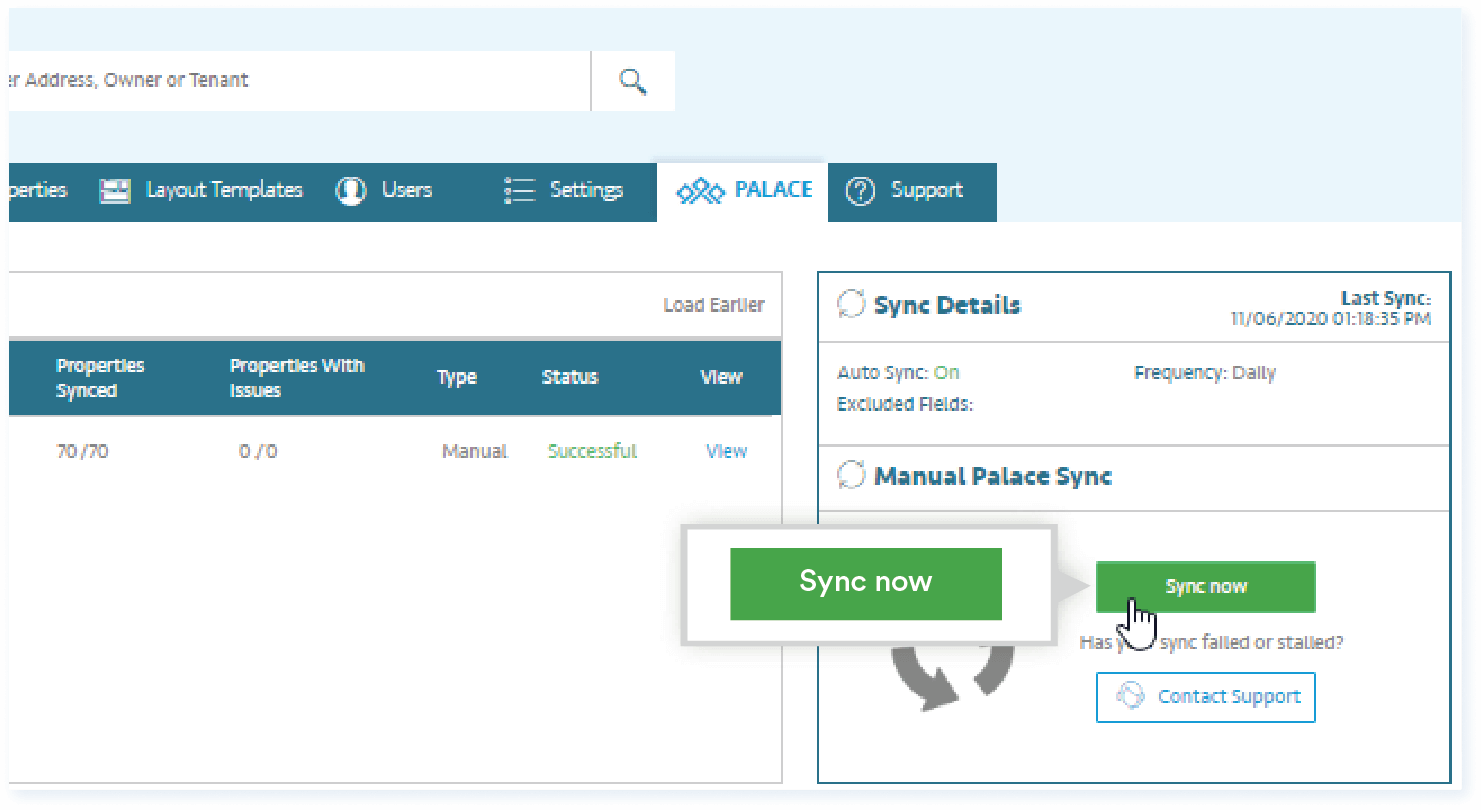
Task: Click the Excluded Fields label
Action: click(905, 404)
